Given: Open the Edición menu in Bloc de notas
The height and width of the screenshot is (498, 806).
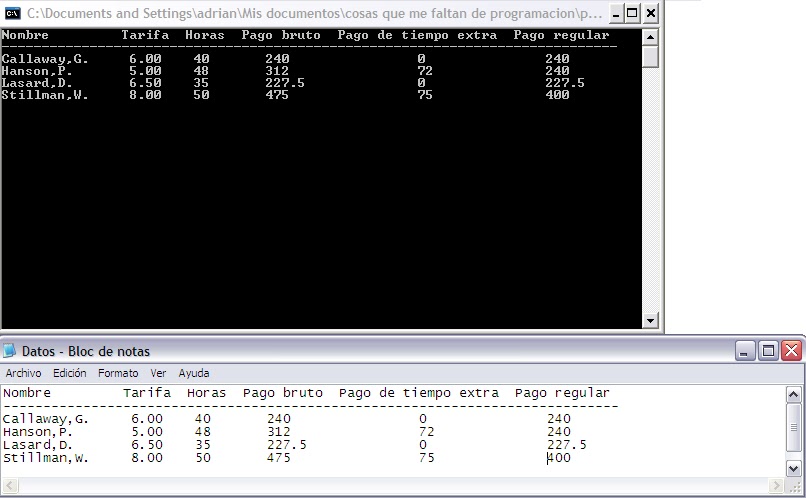Looking at the screenshot, I should coord(69,373).
